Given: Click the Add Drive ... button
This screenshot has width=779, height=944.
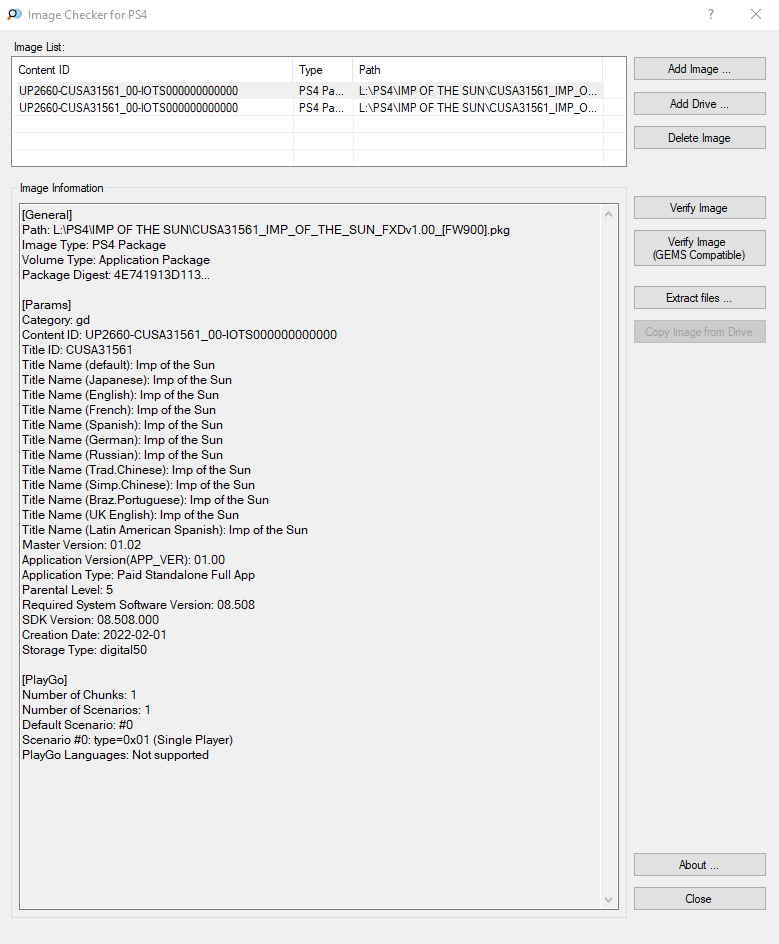Looking at the screenshot, I should click(700, 104).
